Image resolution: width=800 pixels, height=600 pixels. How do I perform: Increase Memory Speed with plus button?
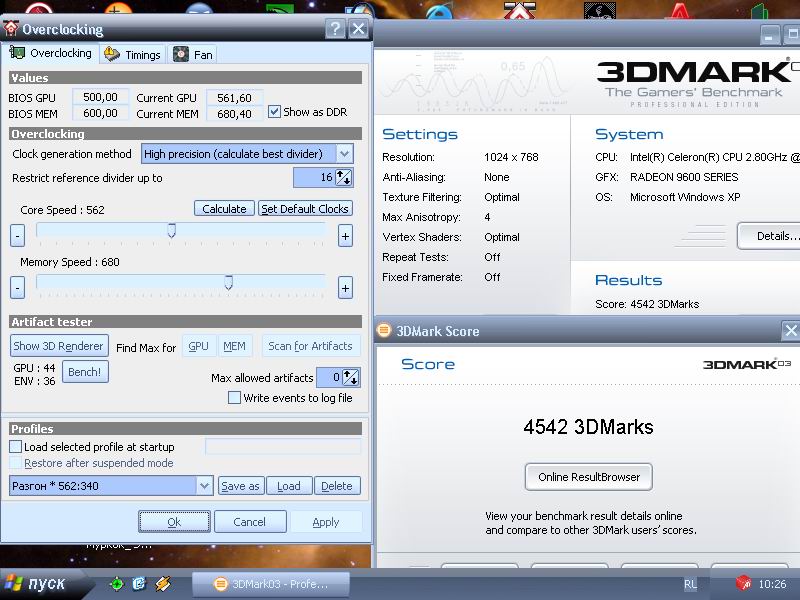click(x=345, y=288)
